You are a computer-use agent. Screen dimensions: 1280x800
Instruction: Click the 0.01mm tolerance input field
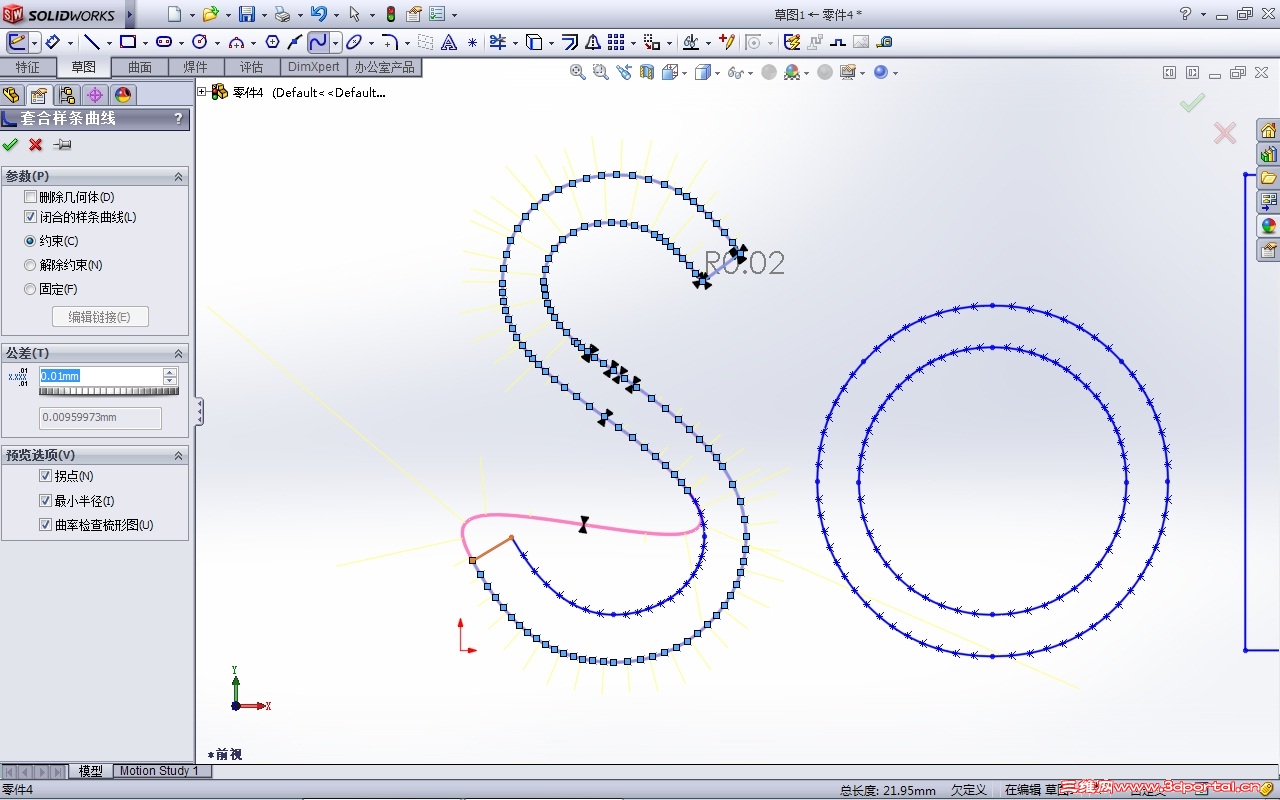click(x=100, y=376)
